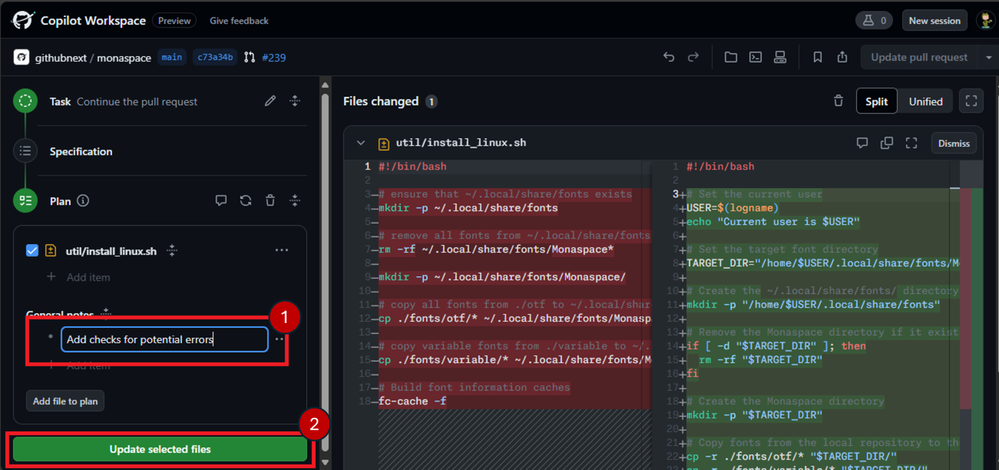Discard changes with Files changed trash icon
The width and height of the screenshot is (999, 470).
click(838, 101)
